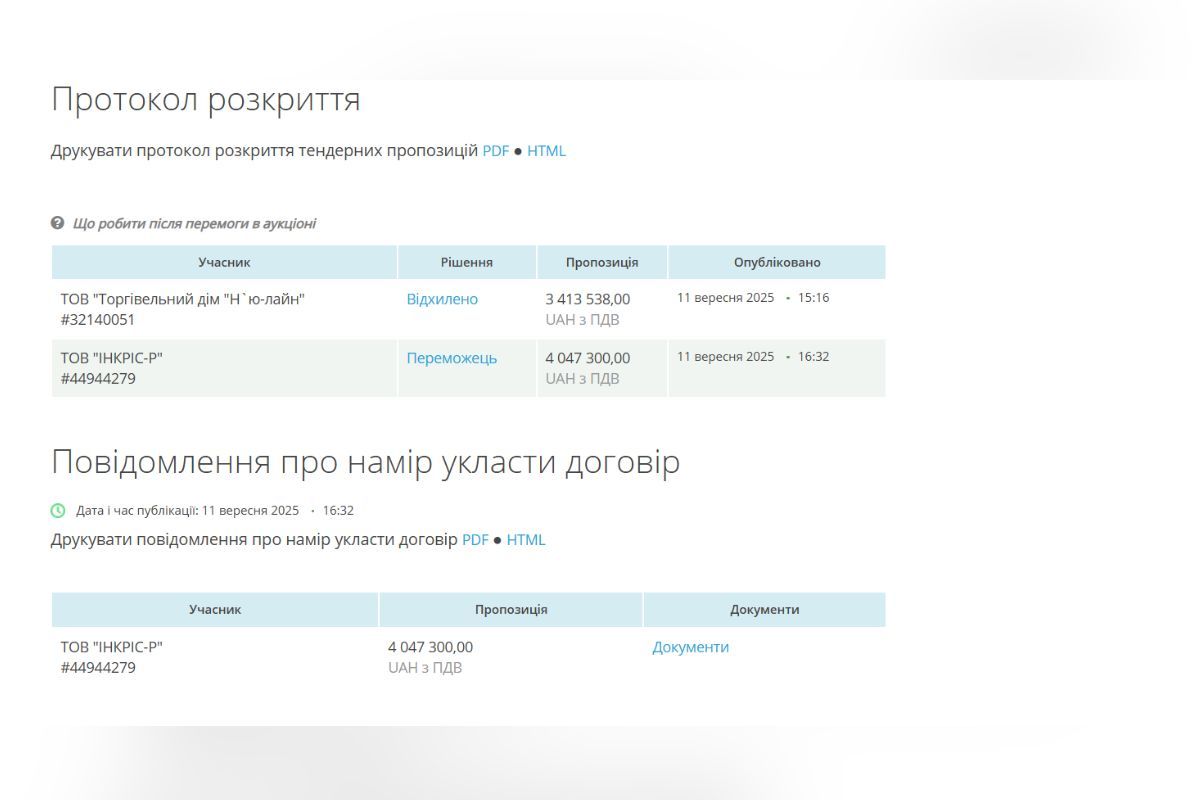Open HTML version of протокол розкриття
The width and height of the screenshot is (1200, 800).
click(546, 151)
